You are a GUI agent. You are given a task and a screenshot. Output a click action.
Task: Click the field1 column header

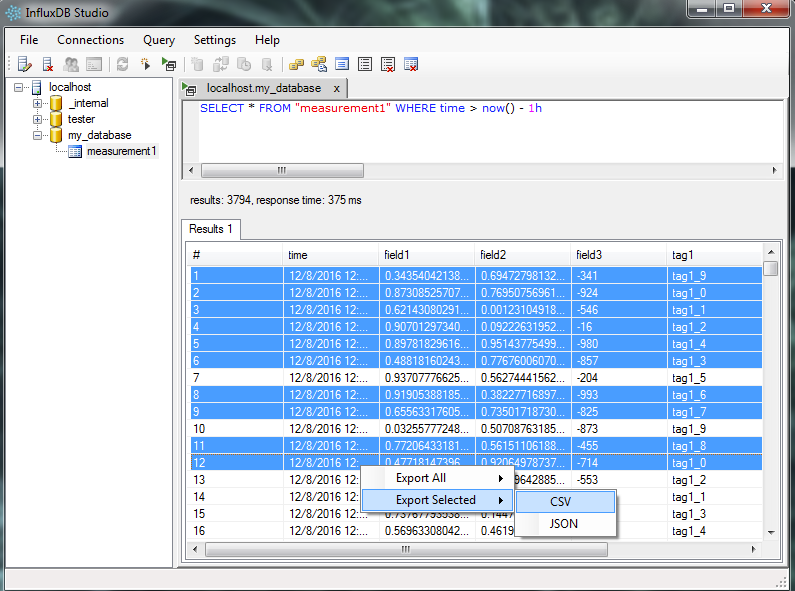click(x=426, y=255)
